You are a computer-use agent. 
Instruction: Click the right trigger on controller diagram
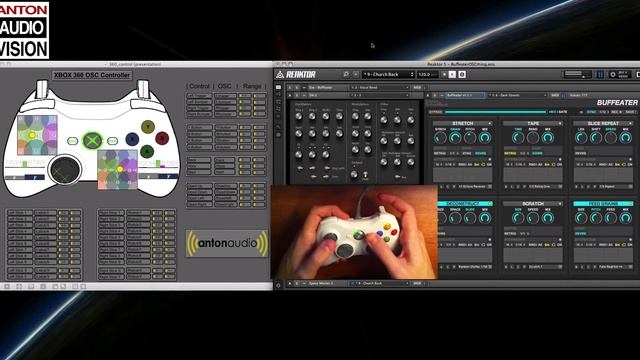[143, 89]
